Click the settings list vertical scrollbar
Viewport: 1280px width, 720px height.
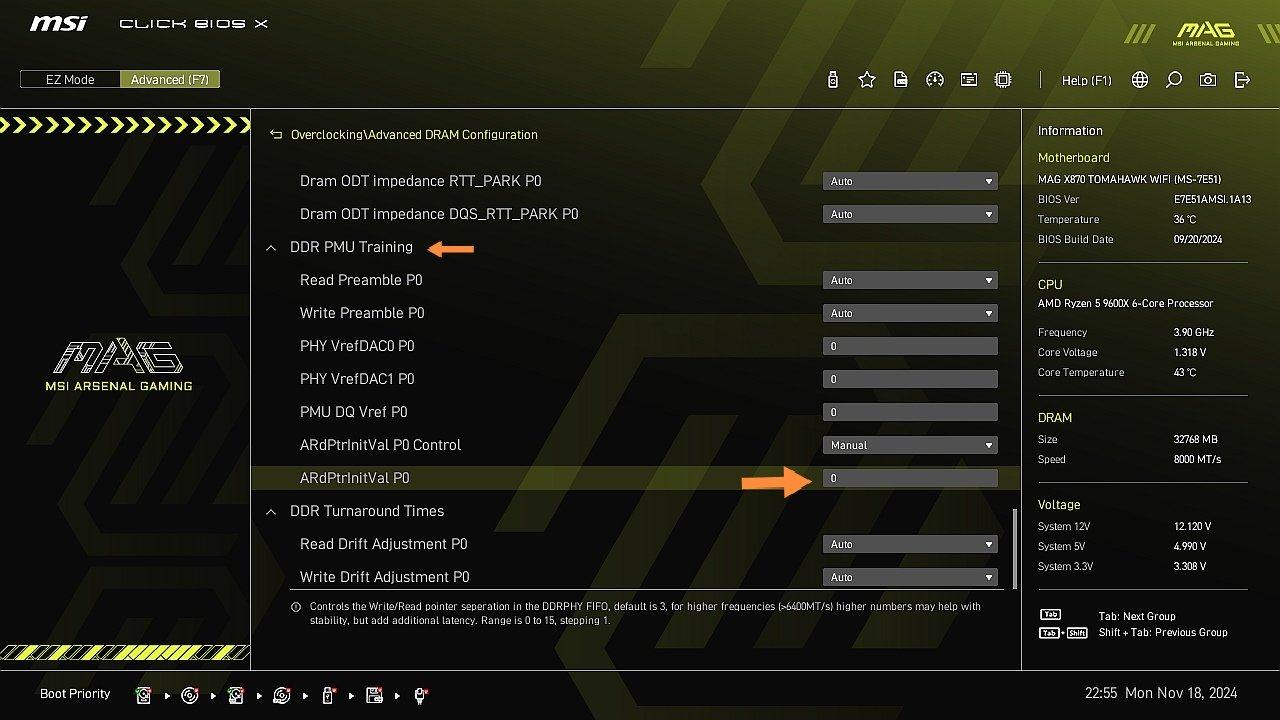[1014, 548]
